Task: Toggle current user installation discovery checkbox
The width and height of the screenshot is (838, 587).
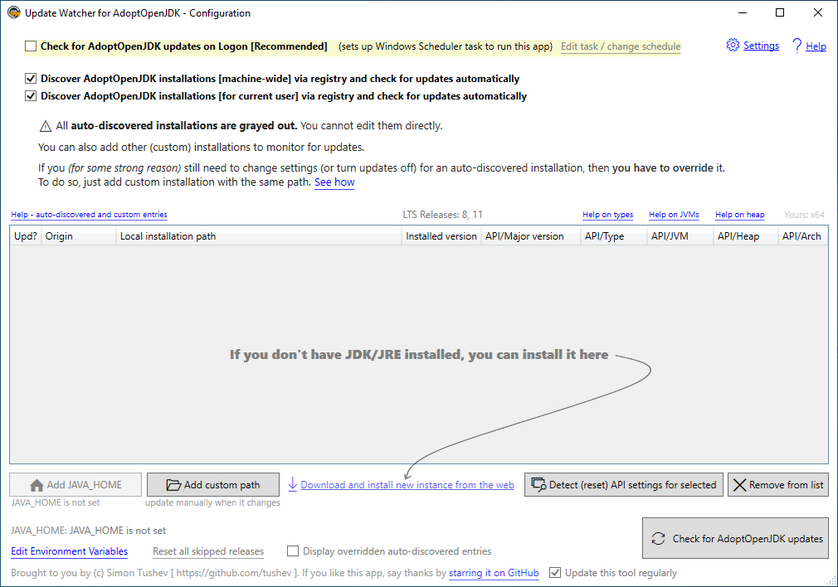Action: 30,96
